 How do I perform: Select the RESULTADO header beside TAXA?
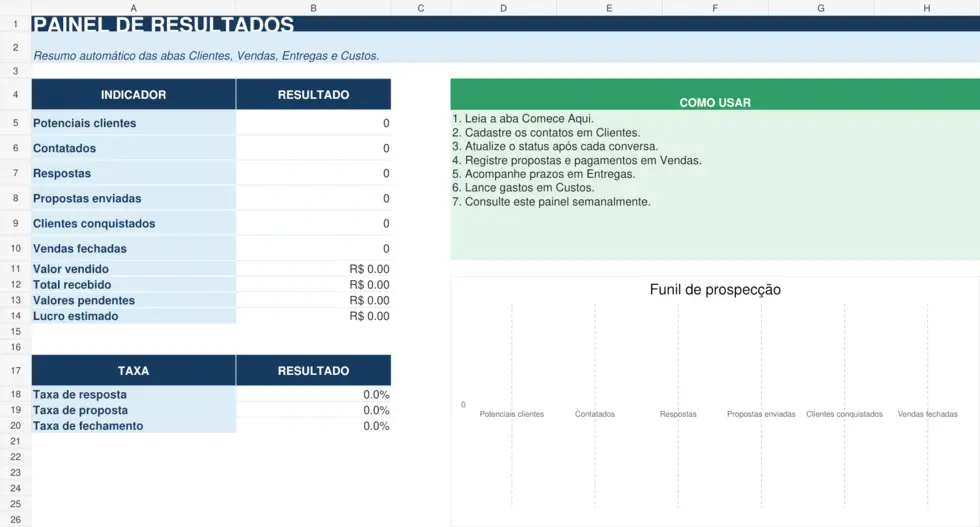[x=313, y=371]
